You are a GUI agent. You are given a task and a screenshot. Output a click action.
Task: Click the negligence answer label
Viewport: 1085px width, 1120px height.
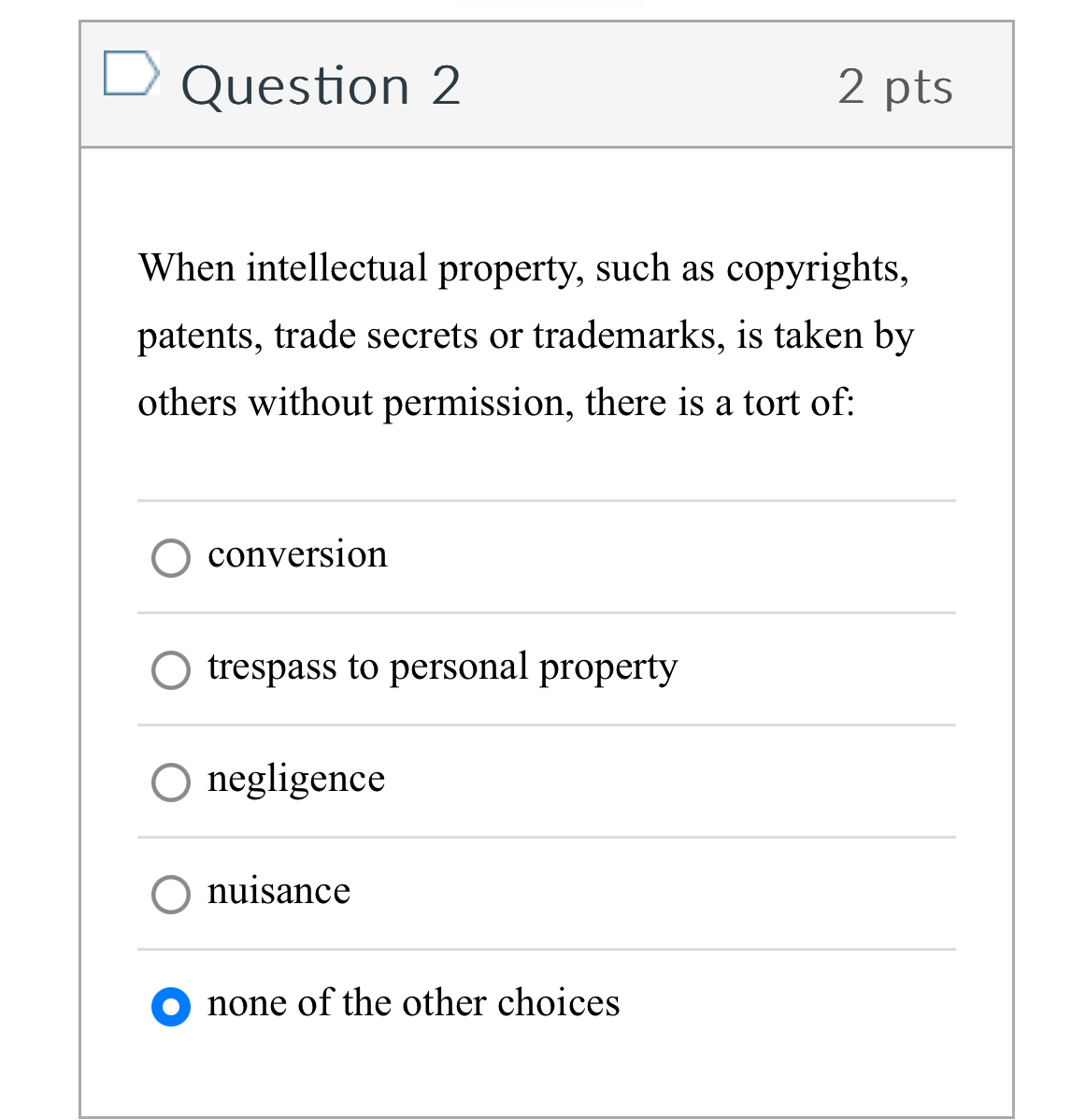coord(295,780)
